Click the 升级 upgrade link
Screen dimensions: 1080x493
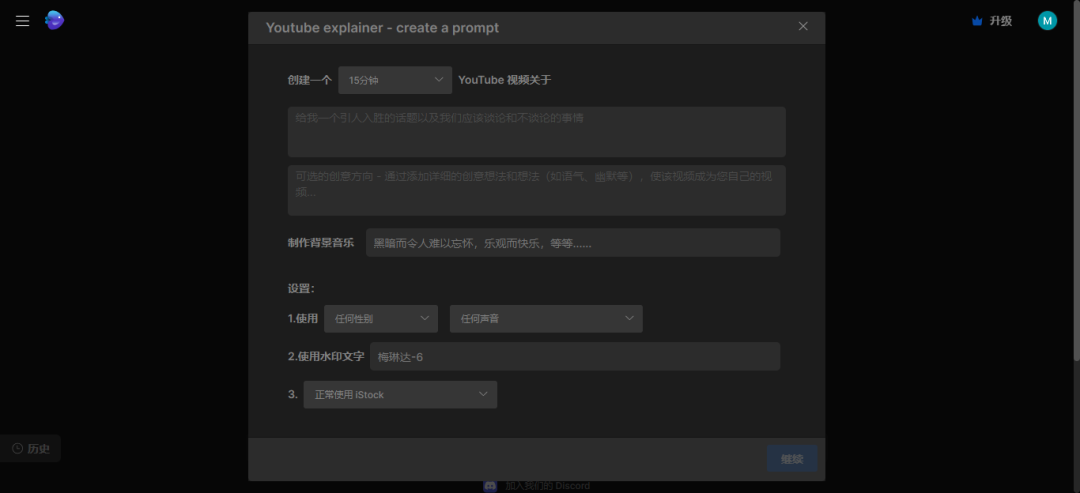(x=1001, y=21)
